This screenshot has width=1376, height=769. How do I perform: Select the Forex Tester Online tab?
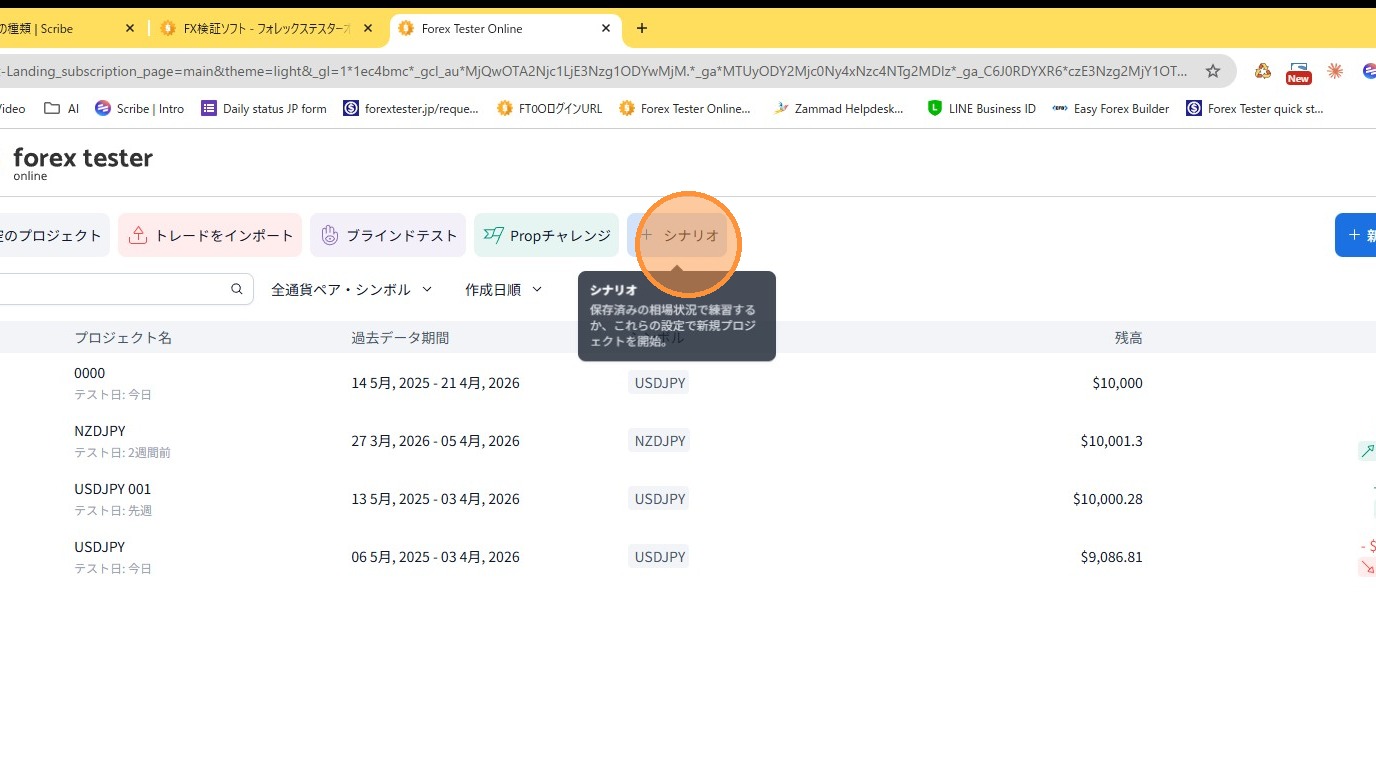[505, 29]
